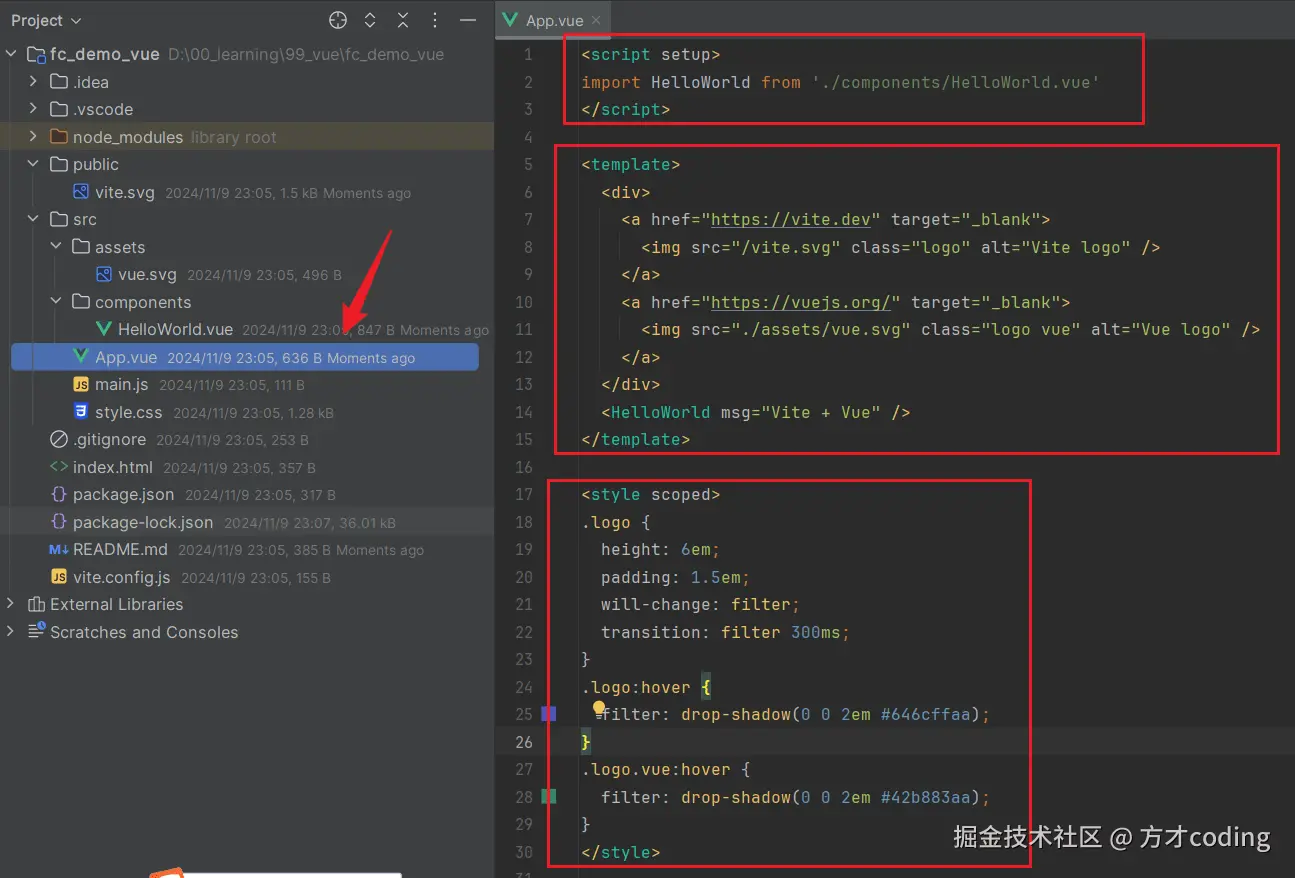1295x878 pixels.
Task: Select .gitignore file
Action: pos(109,439)
